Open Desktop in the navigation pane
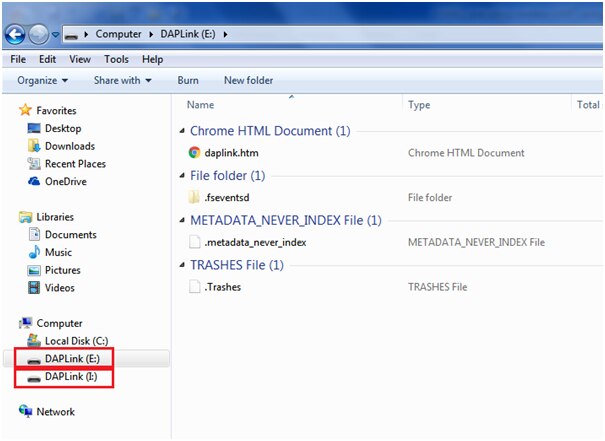The width and height of the screenshot is (605, 441). [x=63, y=128]
